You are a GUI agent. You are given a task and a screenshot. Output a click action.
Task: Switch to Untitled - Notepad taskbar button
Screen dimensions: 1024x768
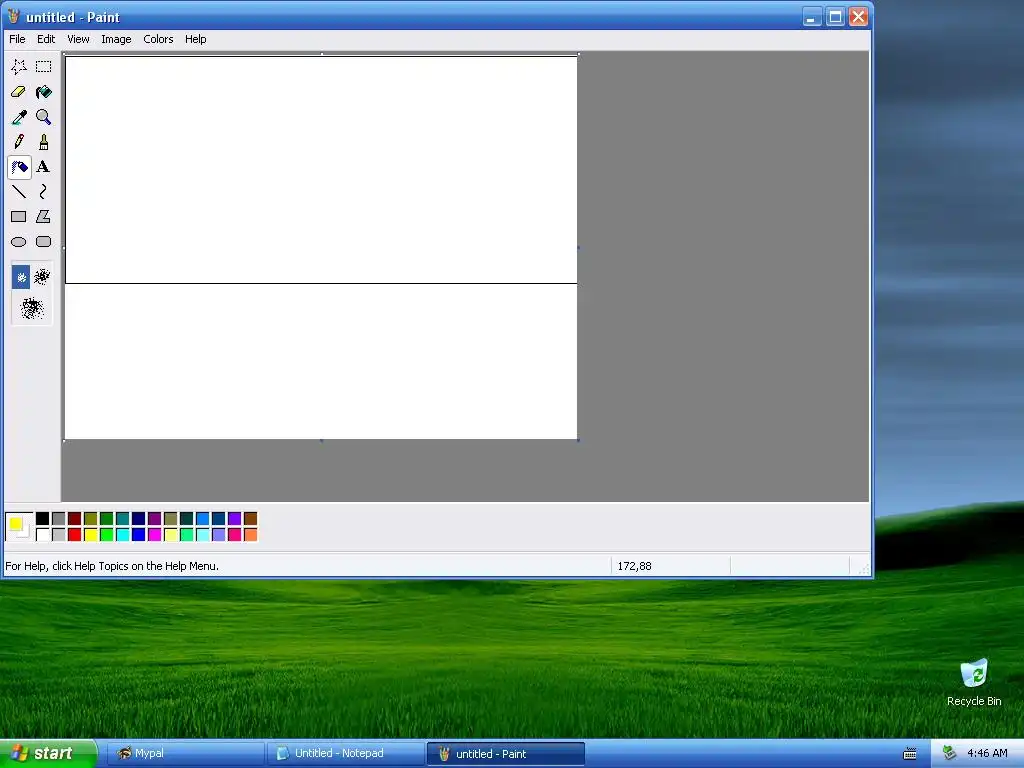[345, 754]
